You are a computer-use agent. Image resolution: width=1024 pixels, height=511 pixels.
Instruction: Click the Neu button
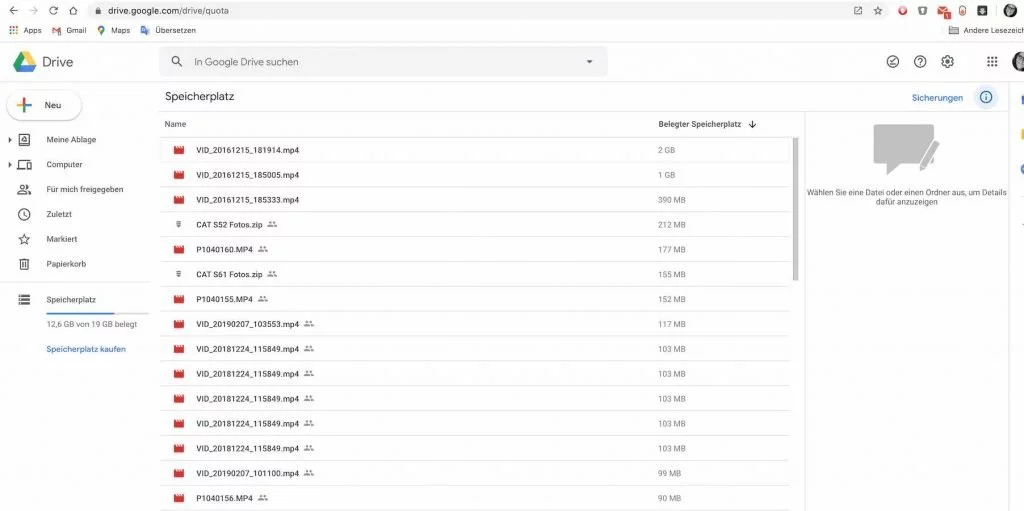44,105
